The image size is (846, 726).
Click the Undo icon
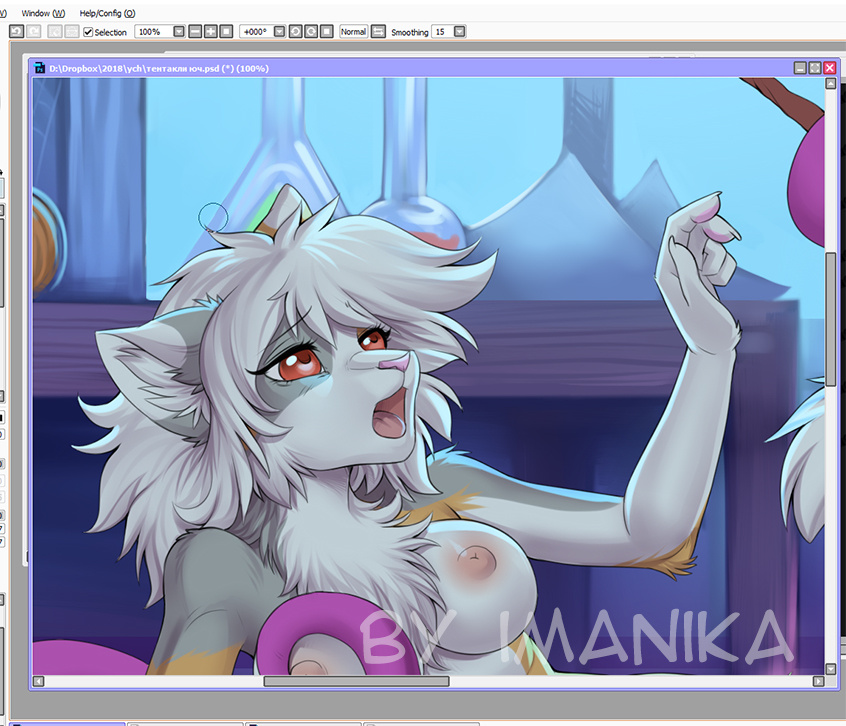[x=17, y=32]
